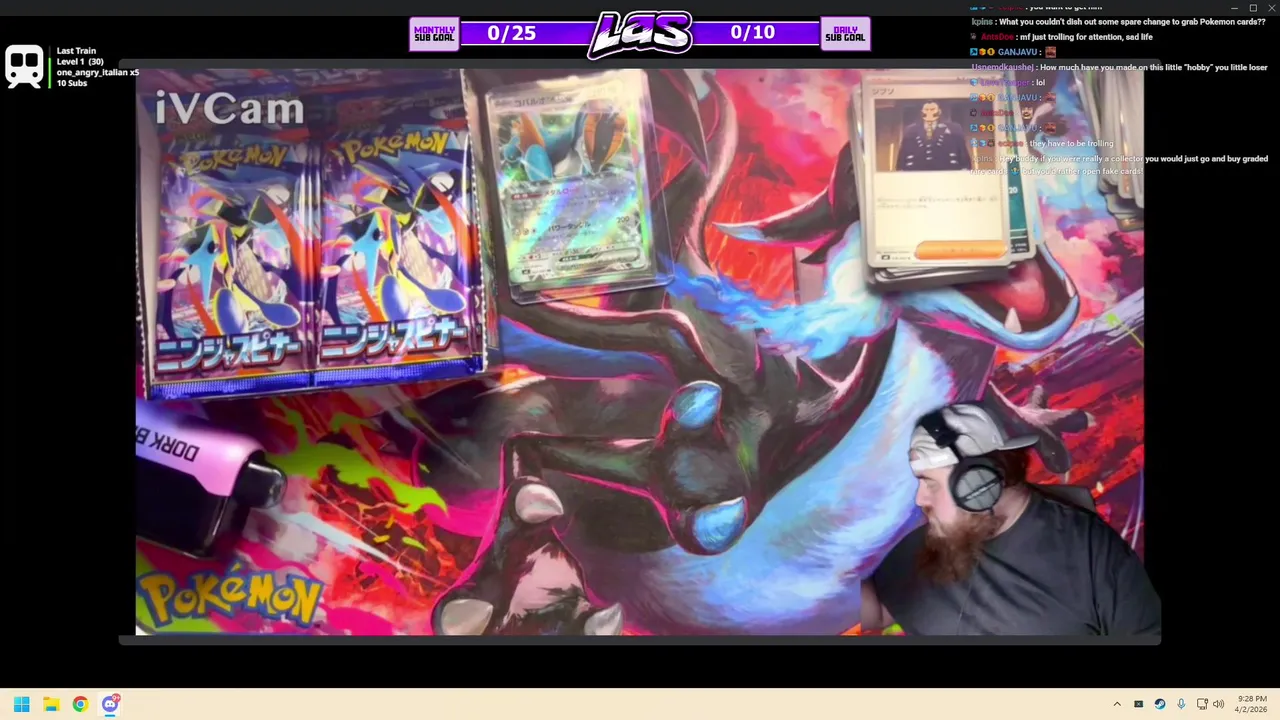Open network settings tray icon
Screen dimensions: 1280x720
point(1202,704)
